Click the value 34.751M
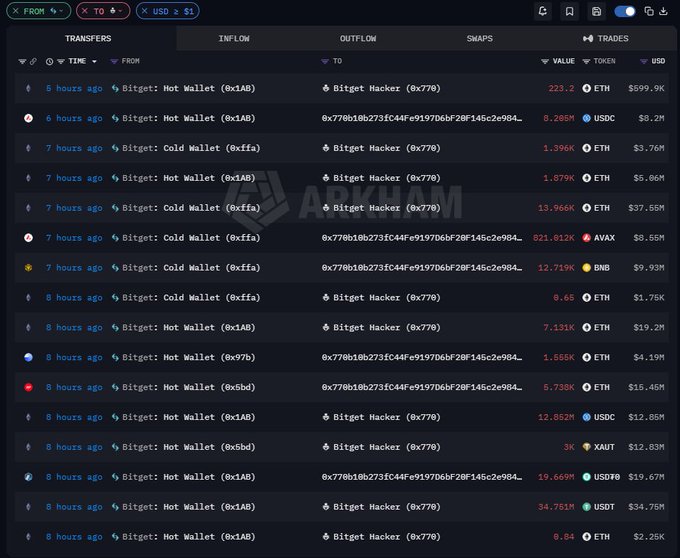Screen dimensions: 680x558 point(556,507)
